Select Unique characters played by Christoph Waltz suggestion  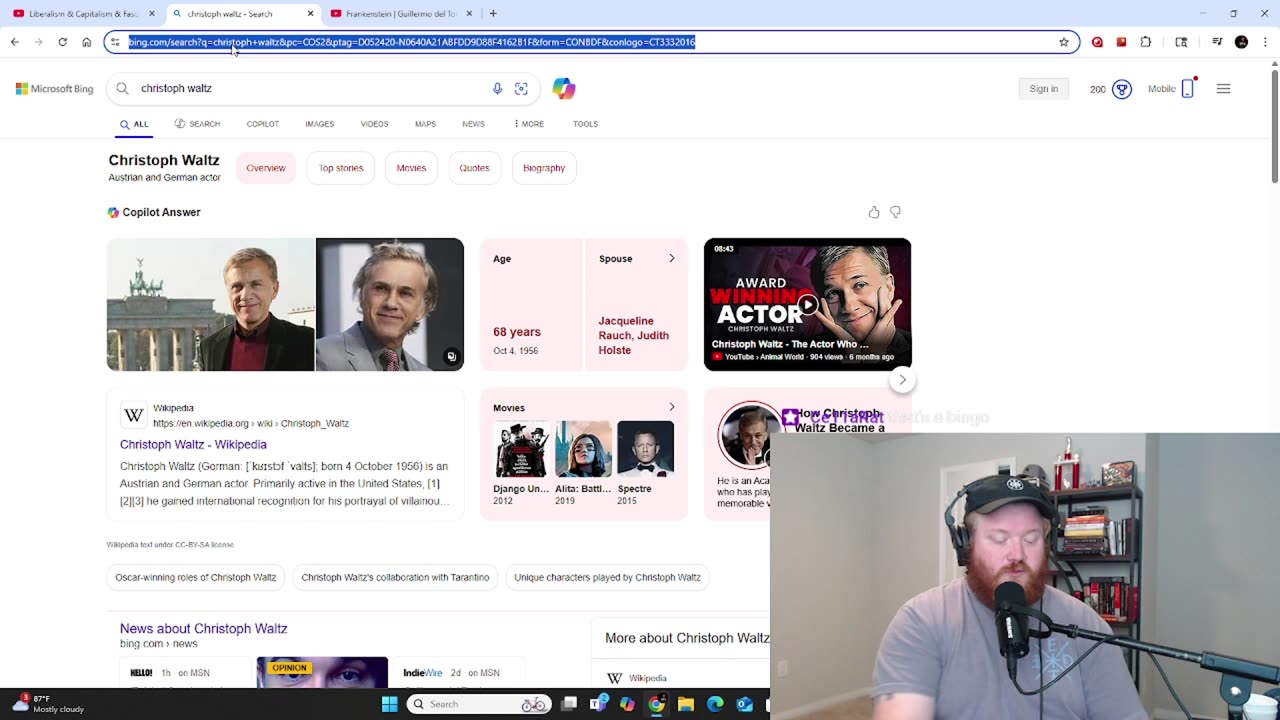coord(607,577)
